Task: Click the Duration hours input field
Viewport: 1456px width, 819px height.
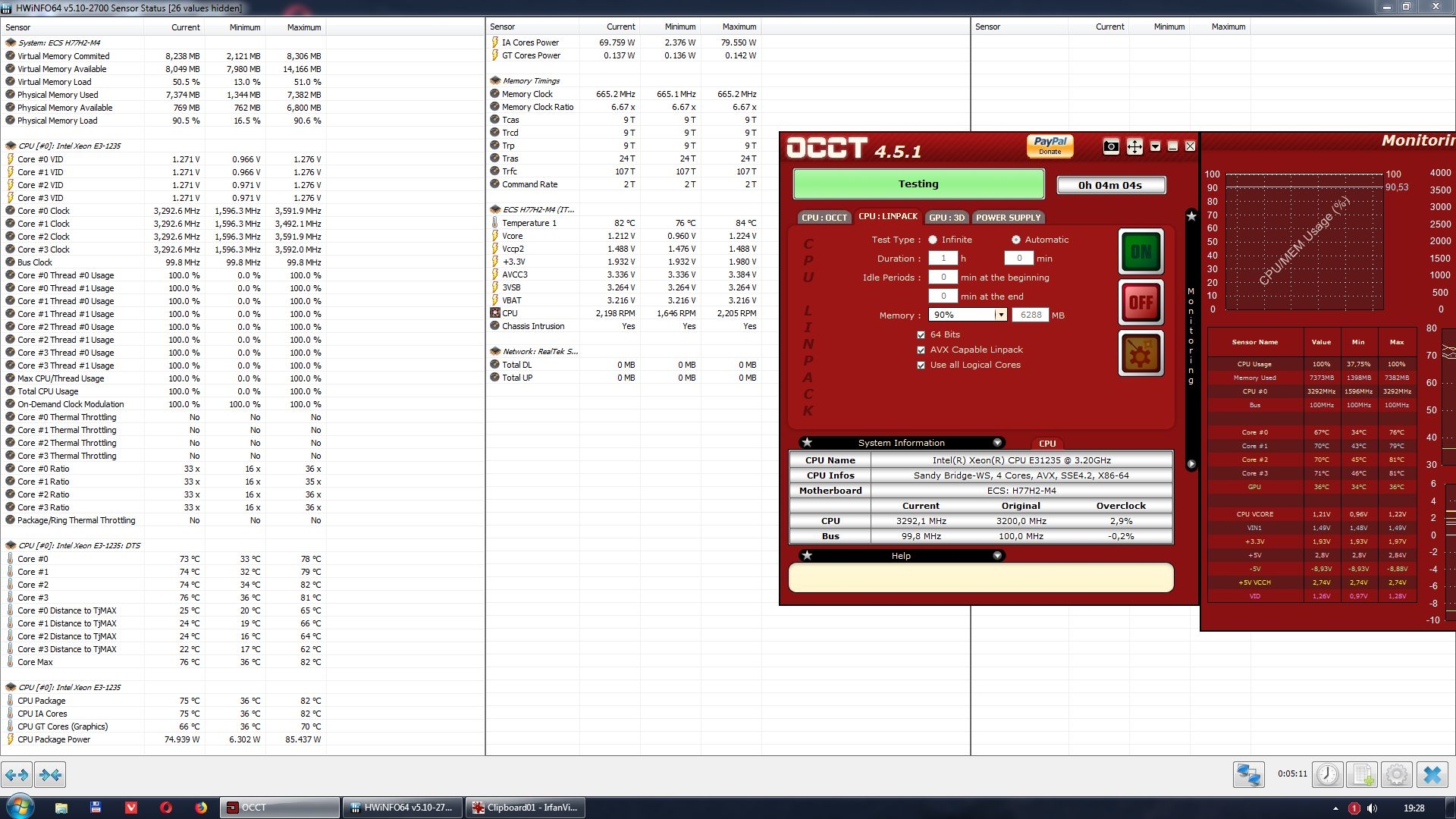Action: coord(943,259)
